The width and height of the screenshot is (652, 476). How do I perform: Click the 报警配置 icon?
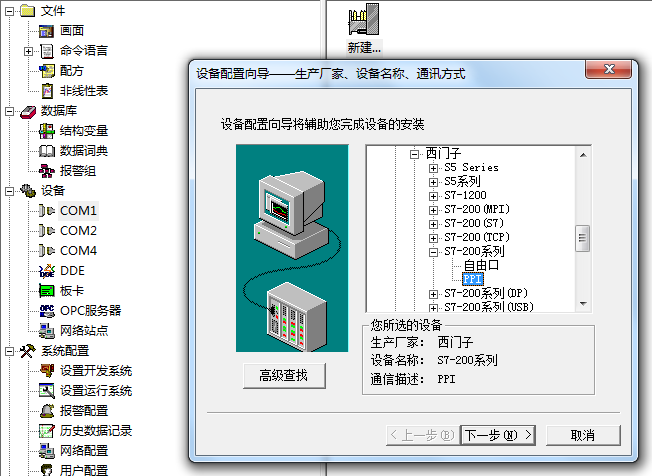47,411
